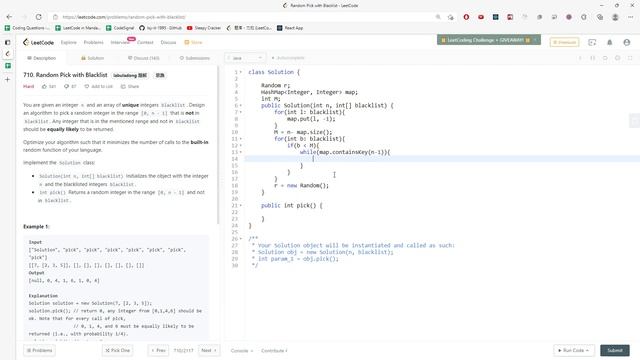Screen dimensions: 640x360
Task: Open the LeetCoding Challenge giveaway banner
Action: click(x=489, y=40)
